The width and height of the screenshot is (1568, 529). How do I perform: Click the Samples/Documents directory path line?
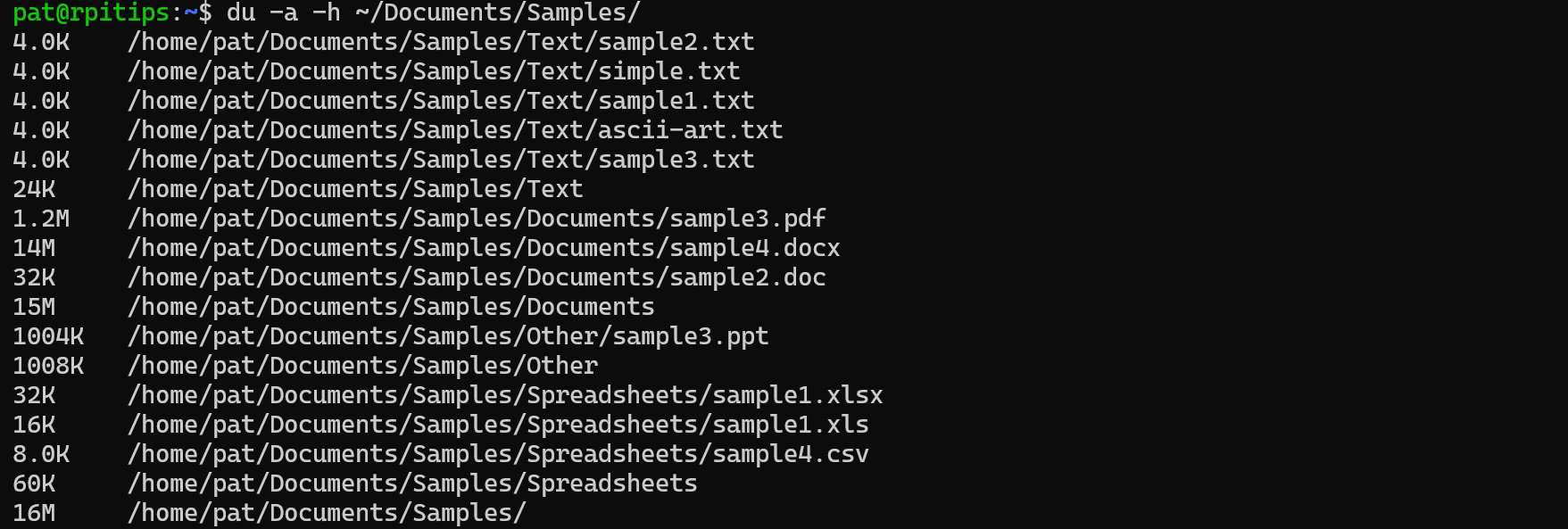pyautogui.click(x=391, y=307)
